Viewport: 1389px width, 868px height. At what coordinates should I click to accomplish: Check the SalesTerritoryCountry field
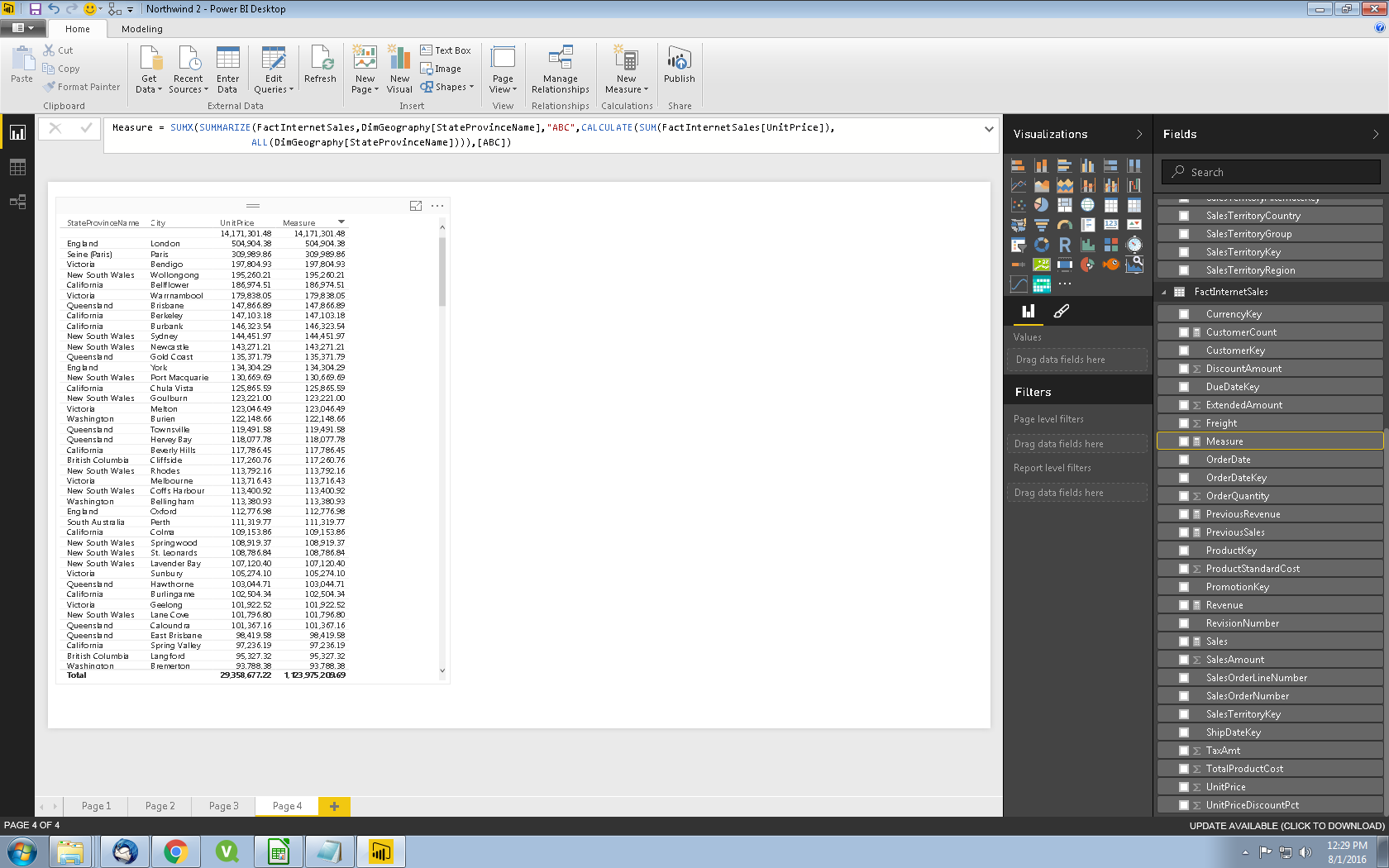(x=1184, y=216)
